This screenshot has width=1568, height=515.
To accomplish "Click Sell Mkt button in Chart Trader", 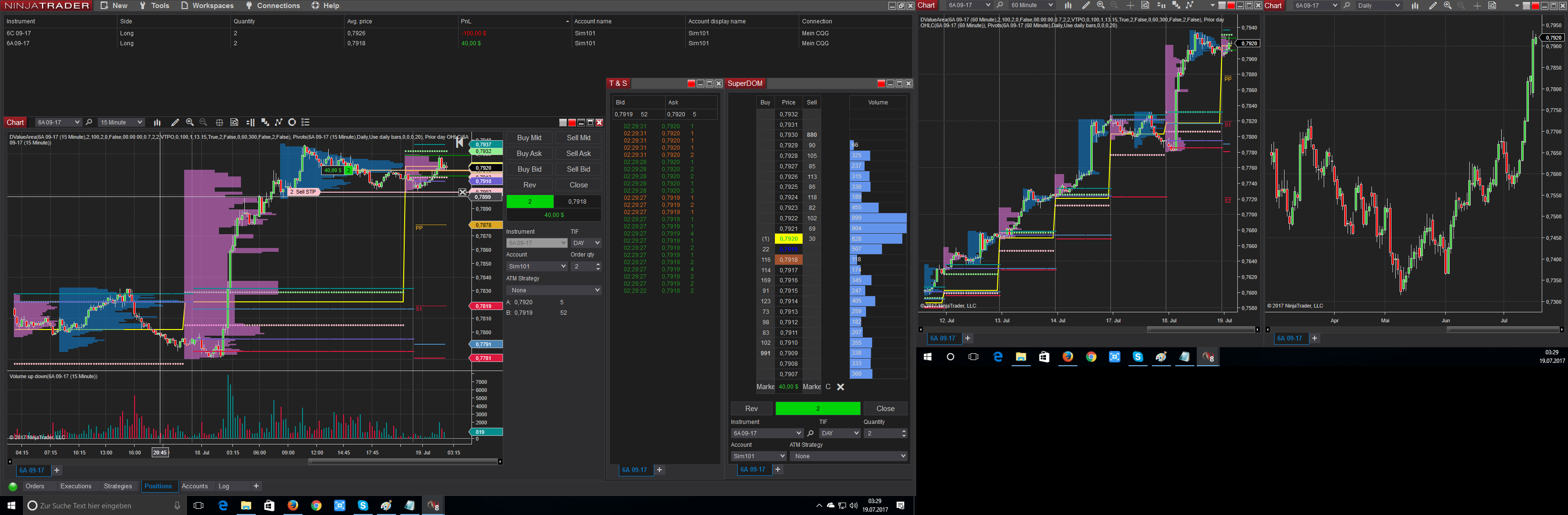I will point(578,138).
